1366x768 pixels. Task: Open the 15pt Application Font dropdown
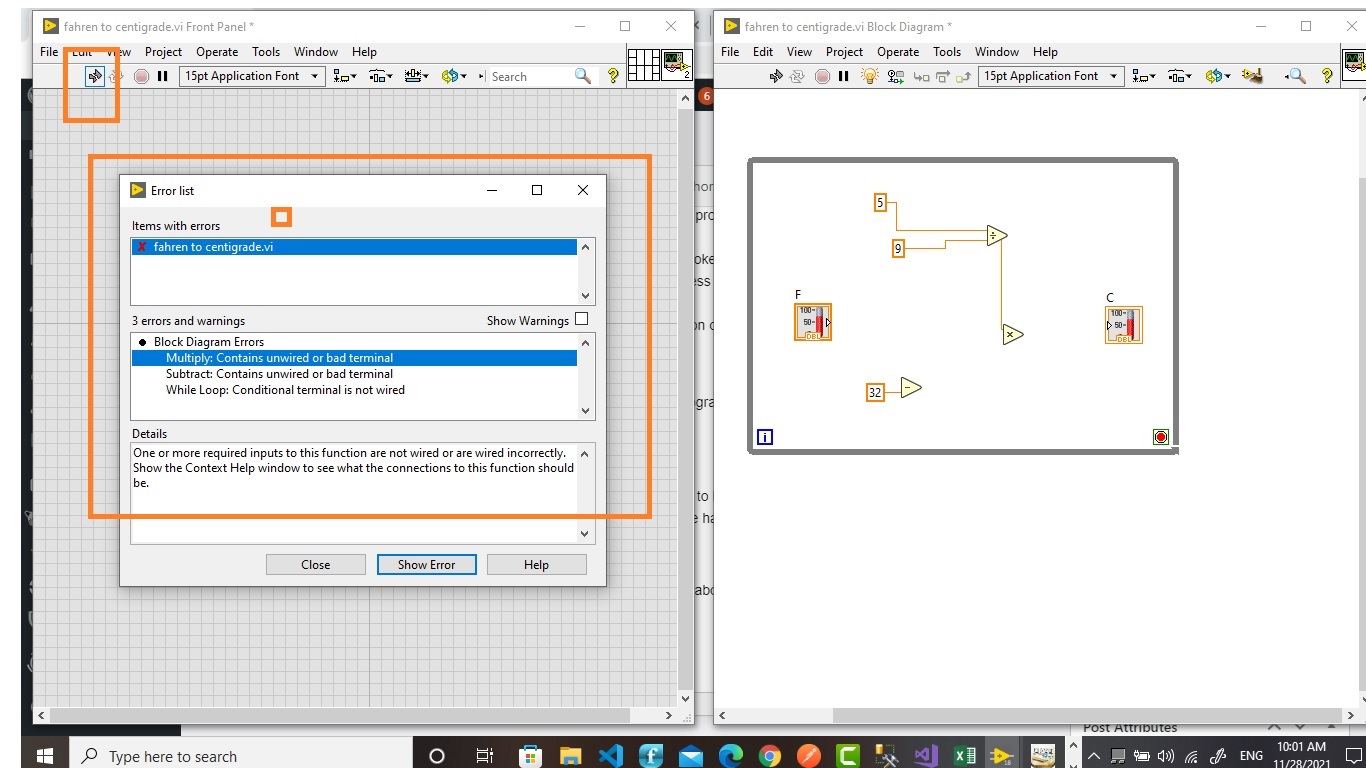click(x=251, y=75)
